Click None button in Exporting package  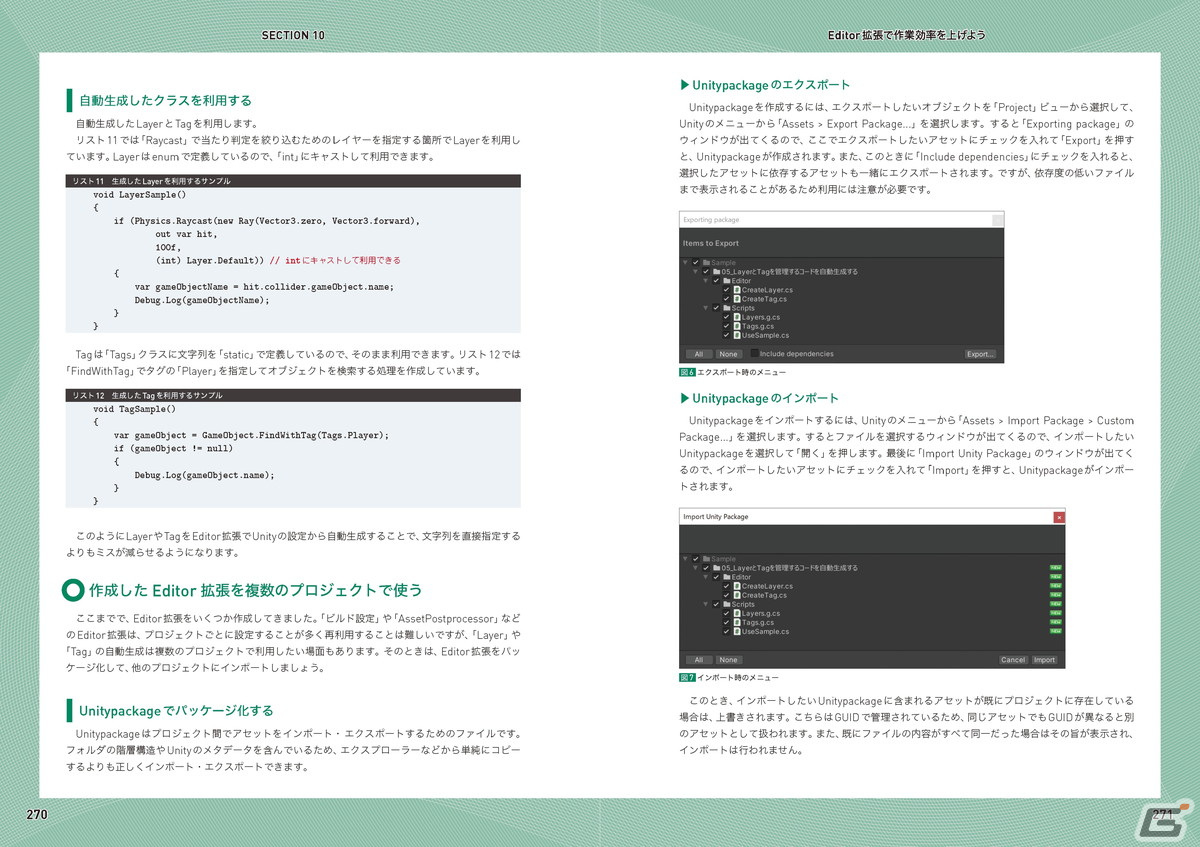729,354
